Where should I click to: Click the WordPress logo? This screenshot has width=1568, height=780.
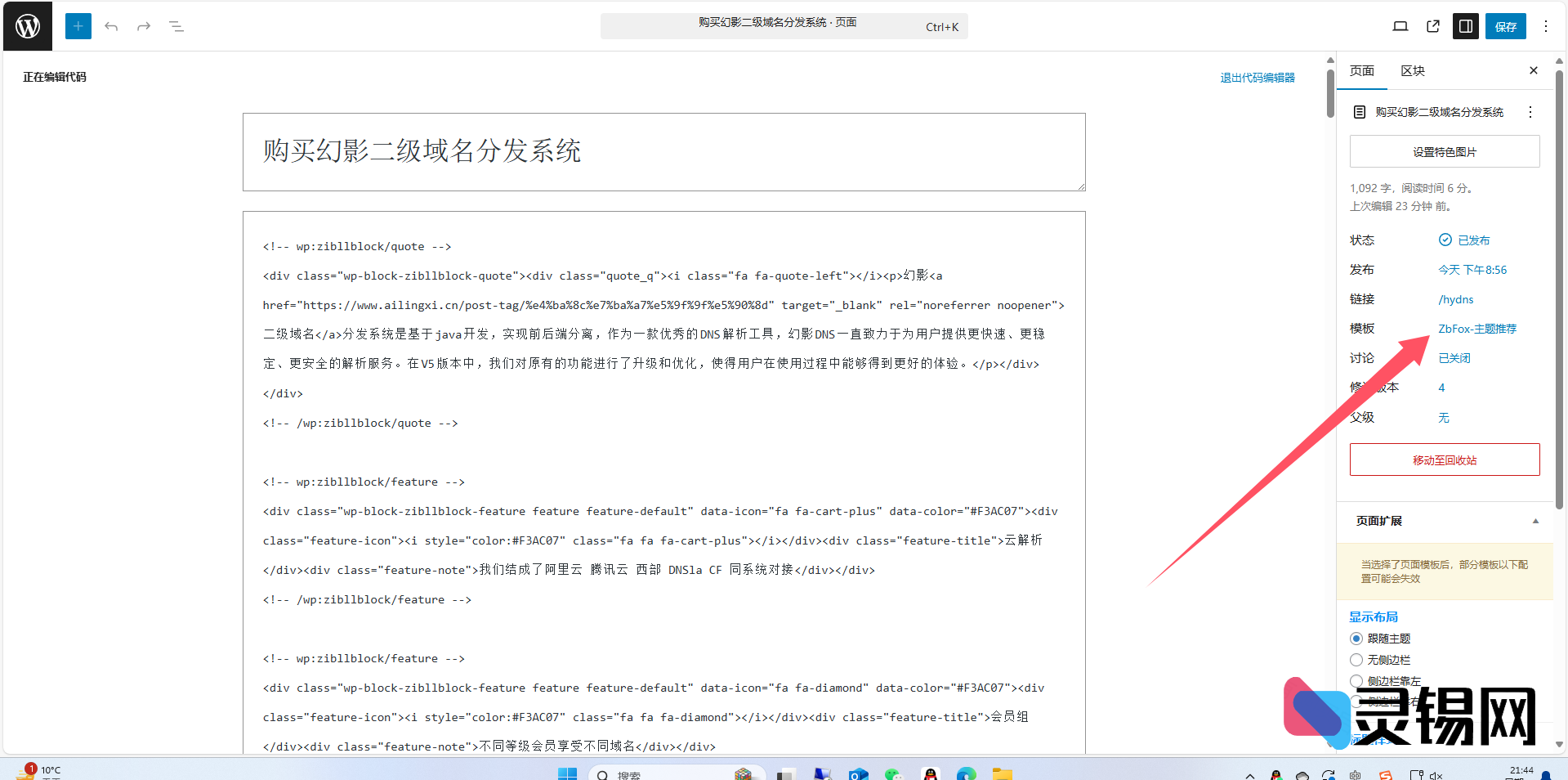[27, 25]
